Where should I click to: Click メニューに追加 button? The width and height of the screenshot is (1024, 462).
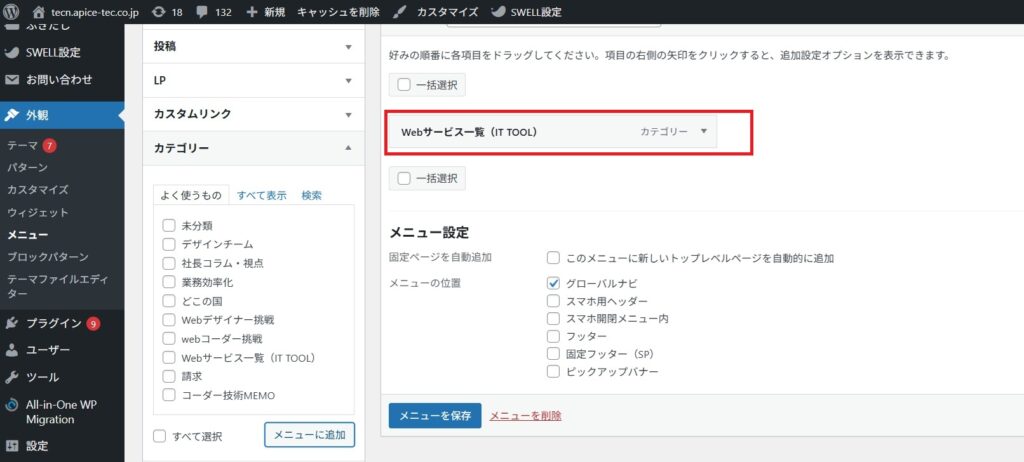click(310, 435)
